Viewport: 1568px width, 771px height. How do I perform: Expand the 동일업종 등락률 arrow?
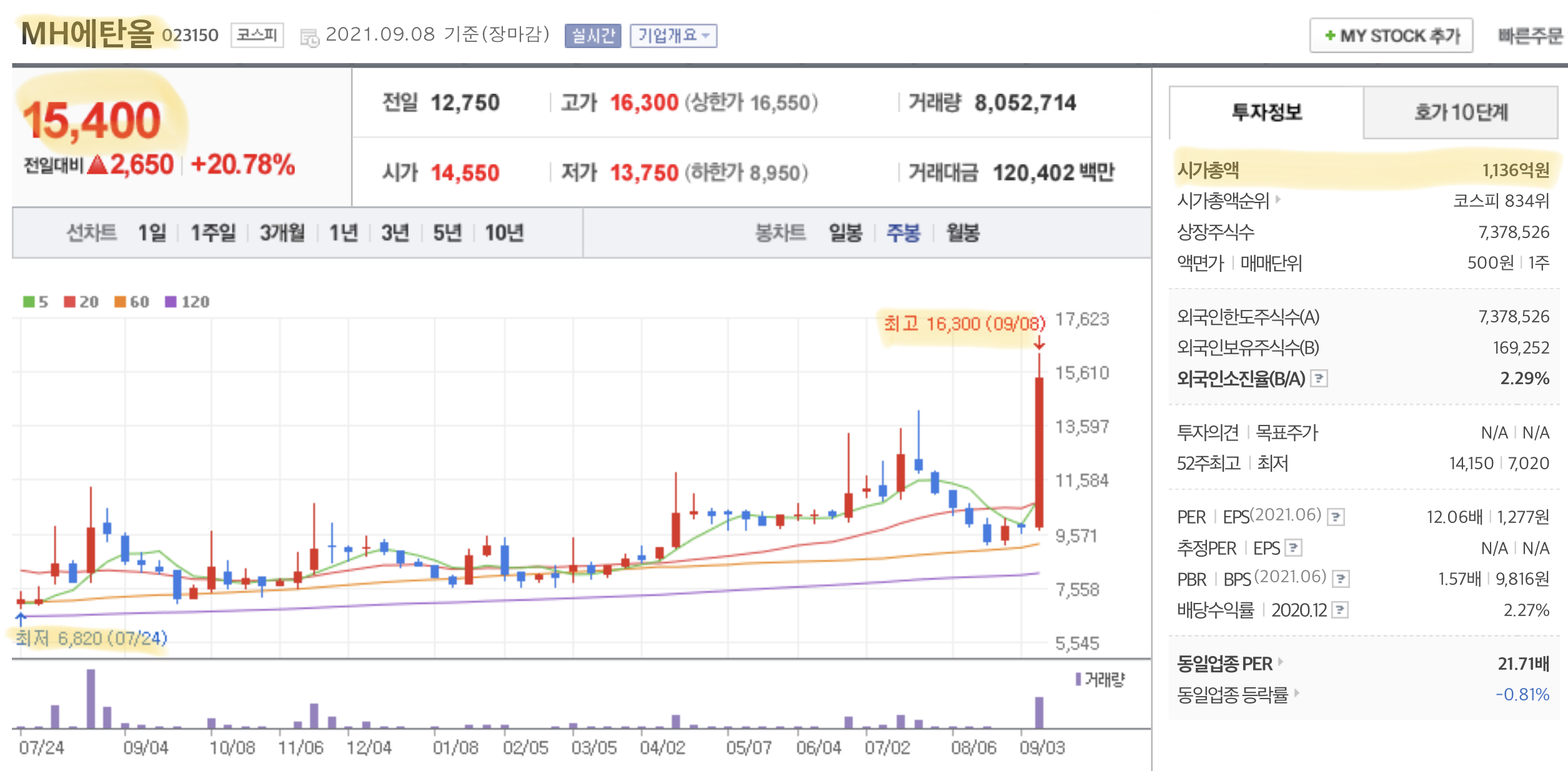[x=1297, y=693]
